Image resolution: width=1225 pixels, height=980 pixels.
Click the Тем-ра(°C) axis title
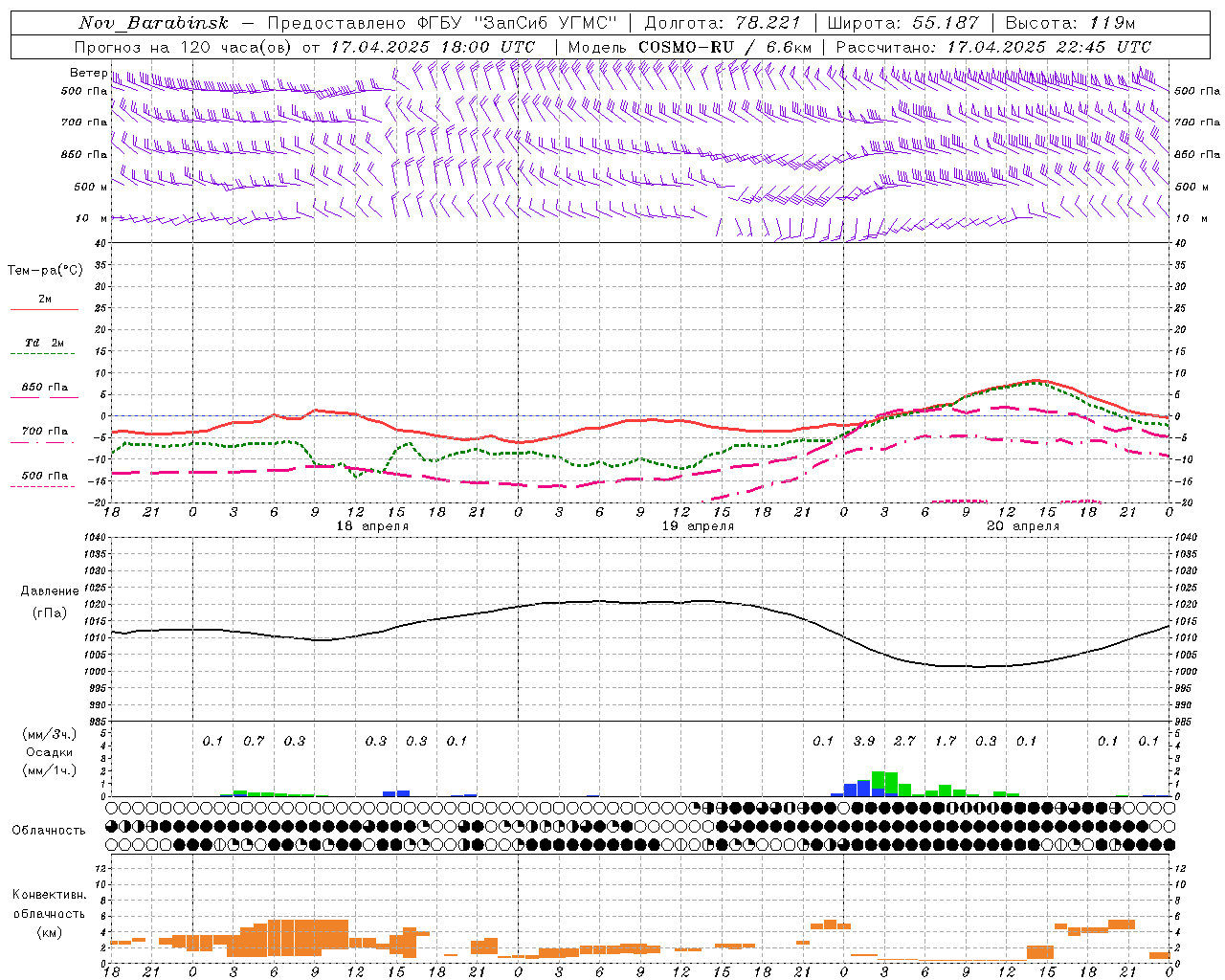[45, 271]
